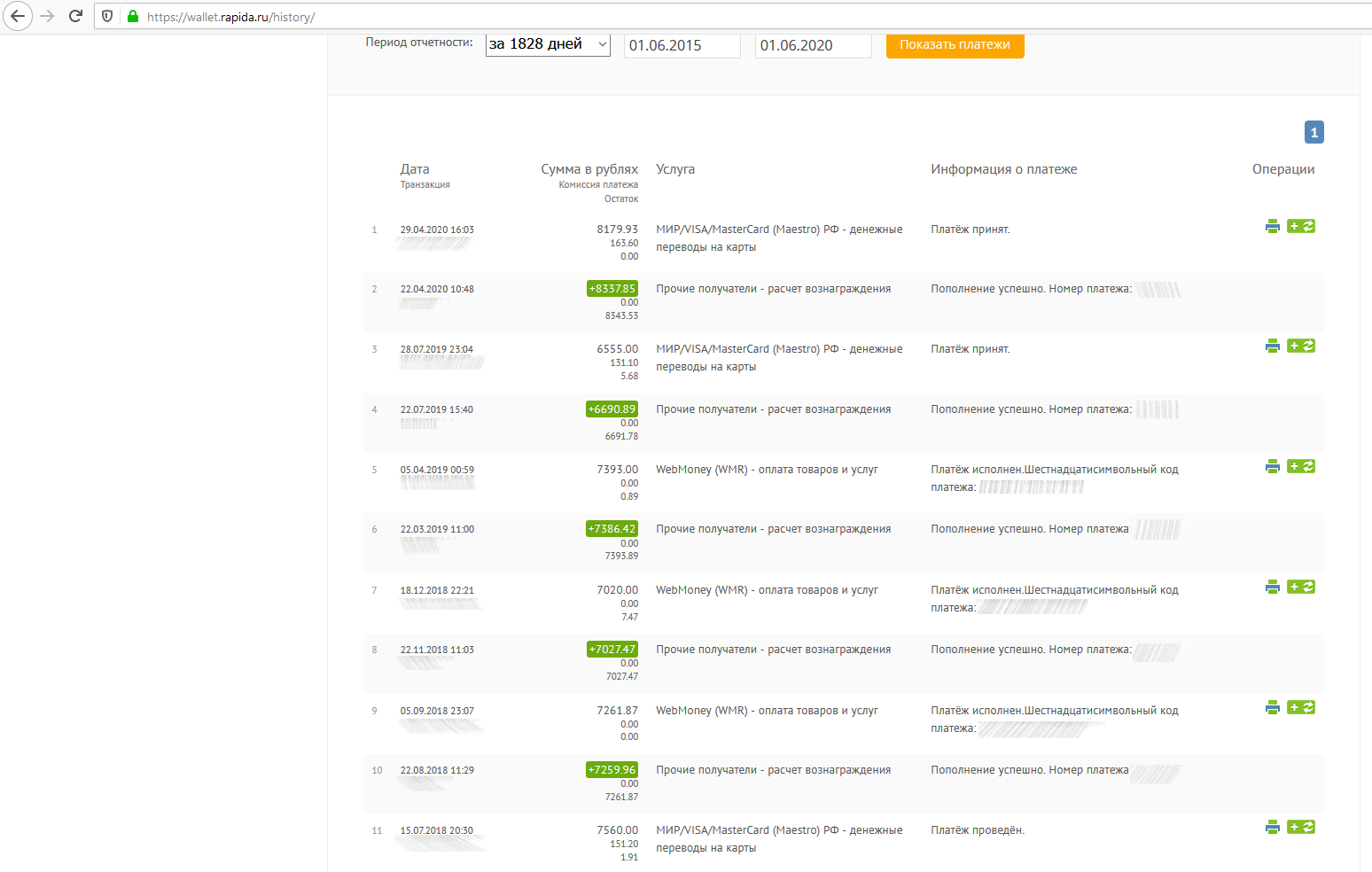Print the 15.07.2018 20:30 payment receipt
This screenshot has height=872, width=1372.
(1273, 827)
